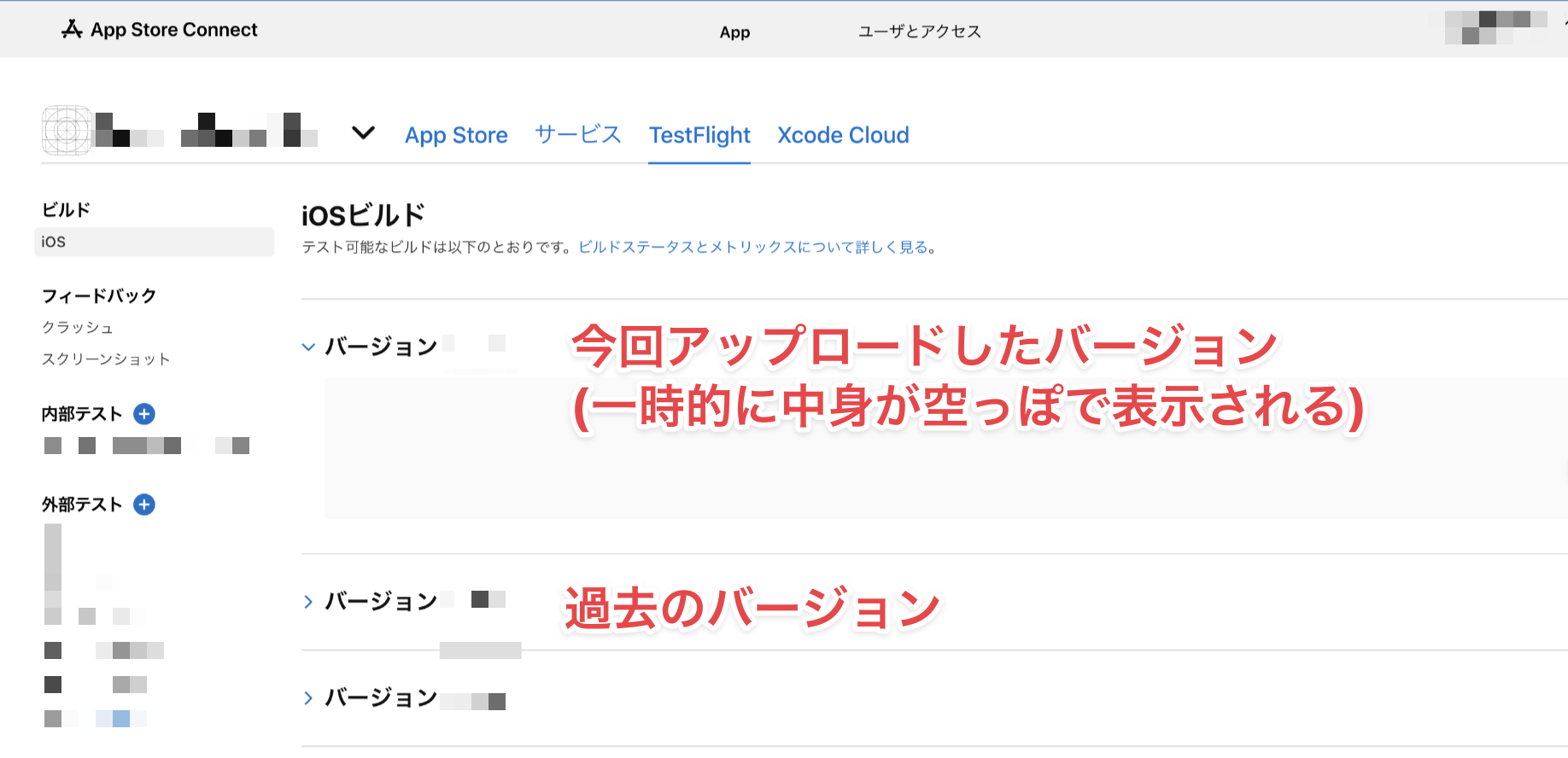Open ユーザとアクセス in top bar
The height and width of the screenshot is (758, 1568).
[920, 32]
